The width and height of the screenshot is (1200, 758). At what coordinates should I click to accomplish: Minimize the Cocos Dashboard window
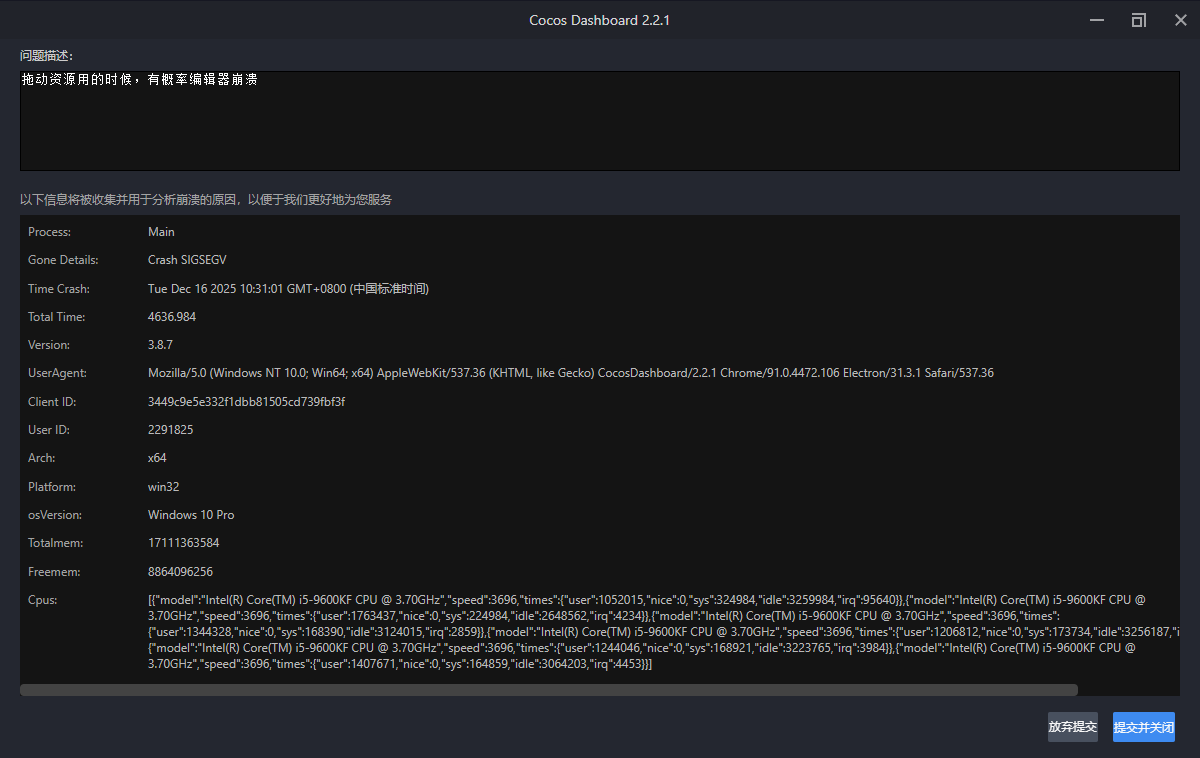pyautogui.click(x=1098, y=20)
